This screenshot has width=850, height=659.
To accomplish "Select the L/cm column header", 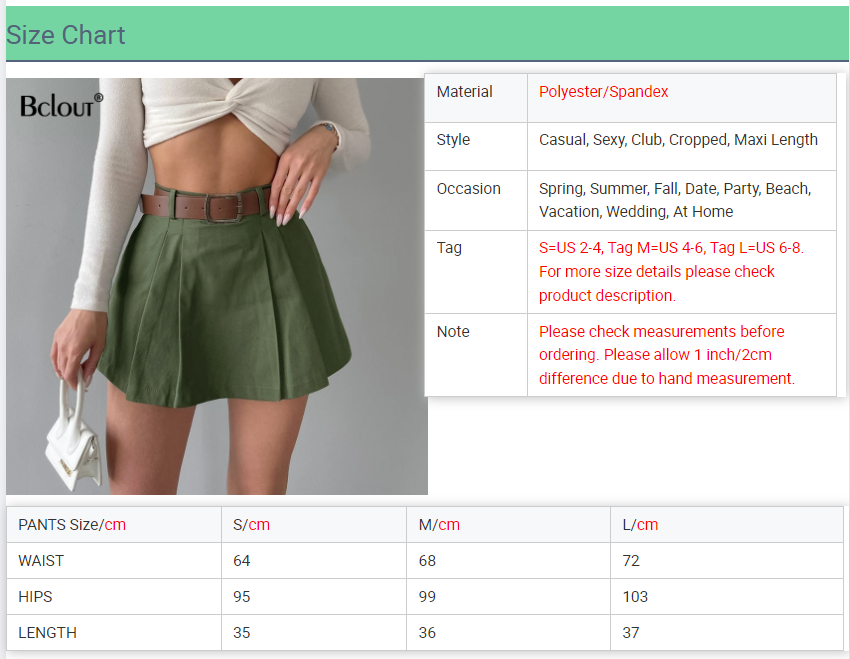I will [x=640, y=525].
